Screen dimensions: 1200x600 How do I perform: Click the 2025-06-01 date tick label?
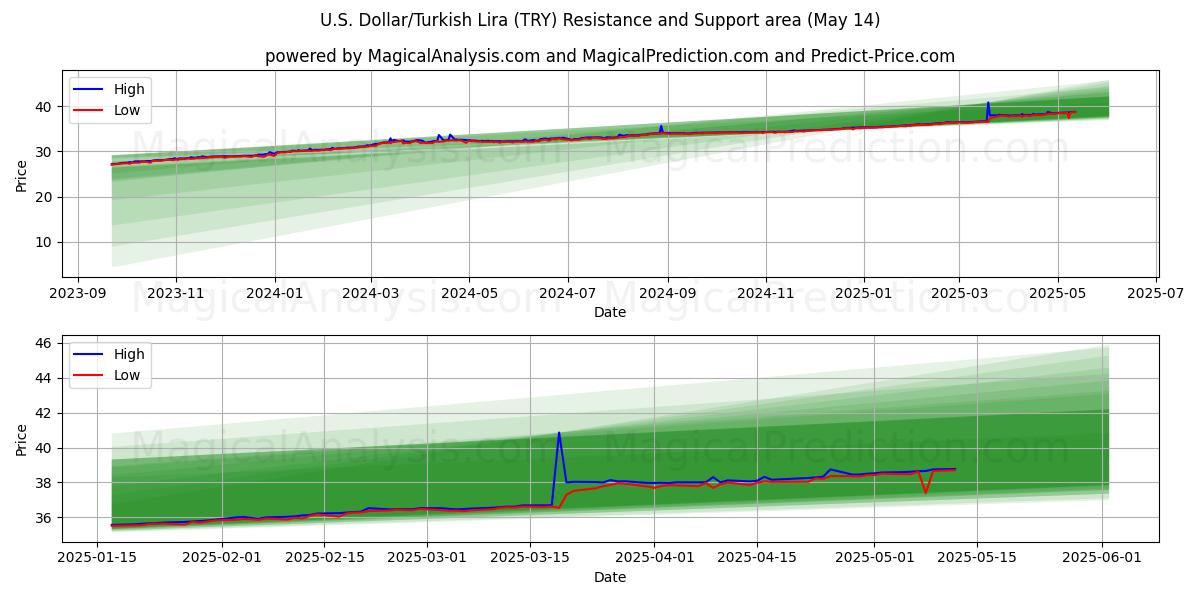[x=1102, y=558]
